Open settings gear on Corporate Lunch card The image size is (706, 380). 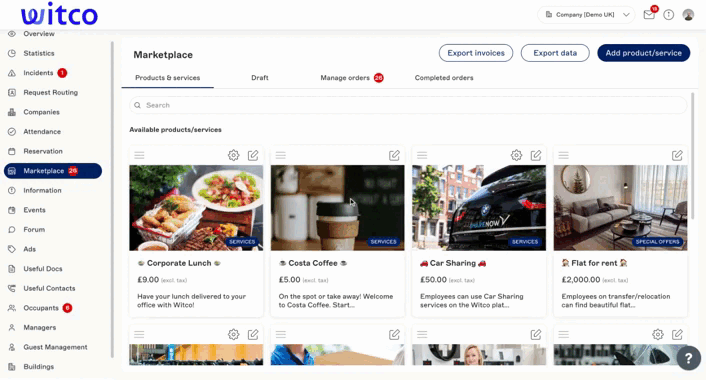233,155
